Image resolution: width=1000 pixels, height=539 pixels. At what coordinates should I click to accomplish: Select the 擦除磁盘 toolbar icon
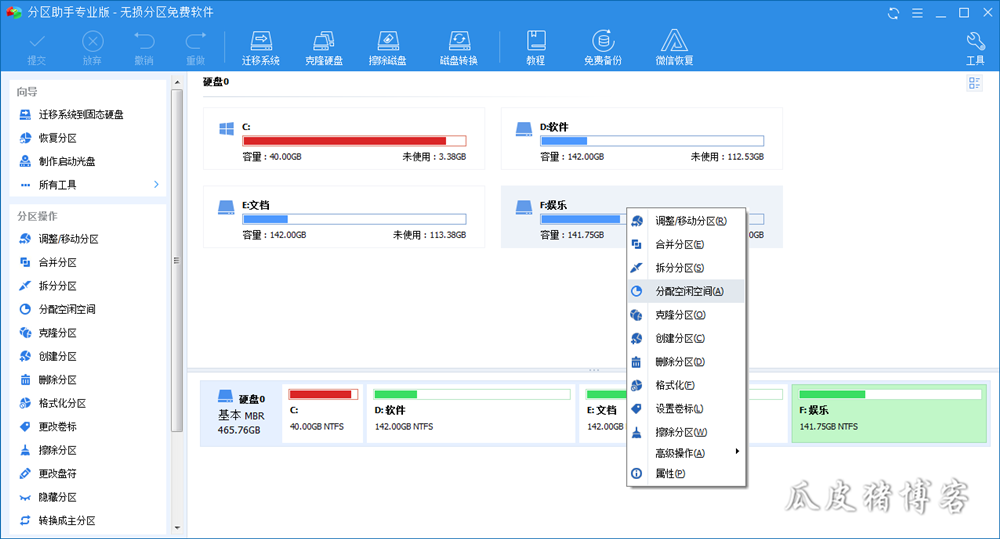388,47
